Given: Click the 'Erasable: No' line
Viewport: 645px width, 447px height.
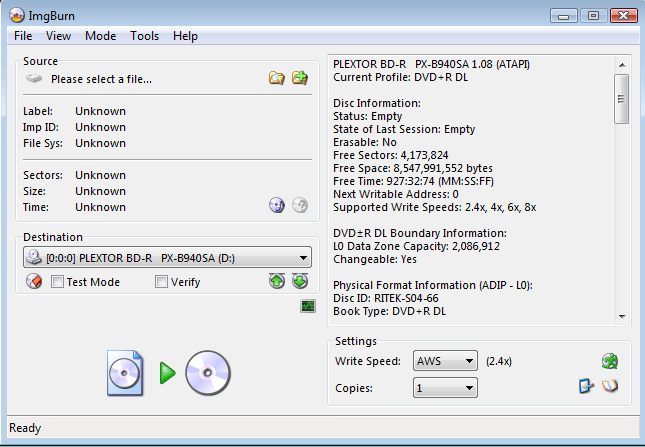Looking at the screenshot, I should pyautogui.click(x=364, y=142).
